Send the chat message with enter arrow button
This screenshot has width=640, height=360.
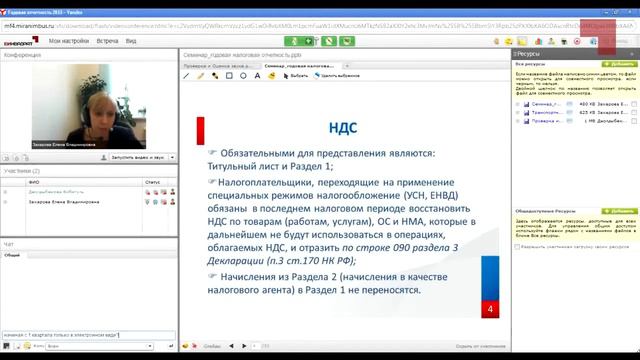click(x=171, y=346)
